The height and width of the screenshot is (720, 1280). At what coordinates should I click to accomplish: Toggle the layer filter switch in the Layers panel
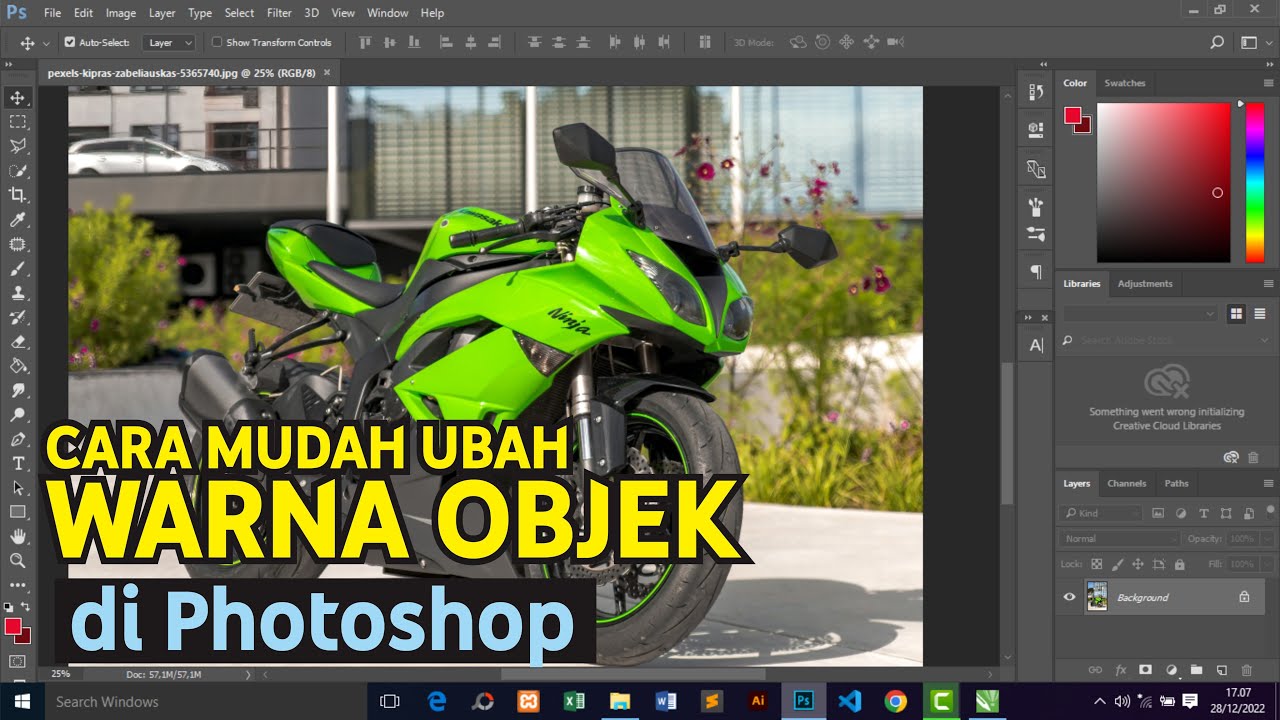1270,513
